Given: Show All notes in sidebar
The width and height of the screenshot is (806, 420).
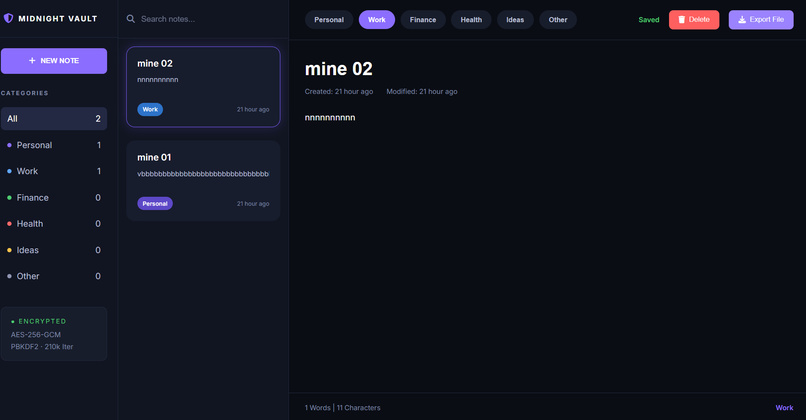Looking at the screenshot, I should coord(54,119).
